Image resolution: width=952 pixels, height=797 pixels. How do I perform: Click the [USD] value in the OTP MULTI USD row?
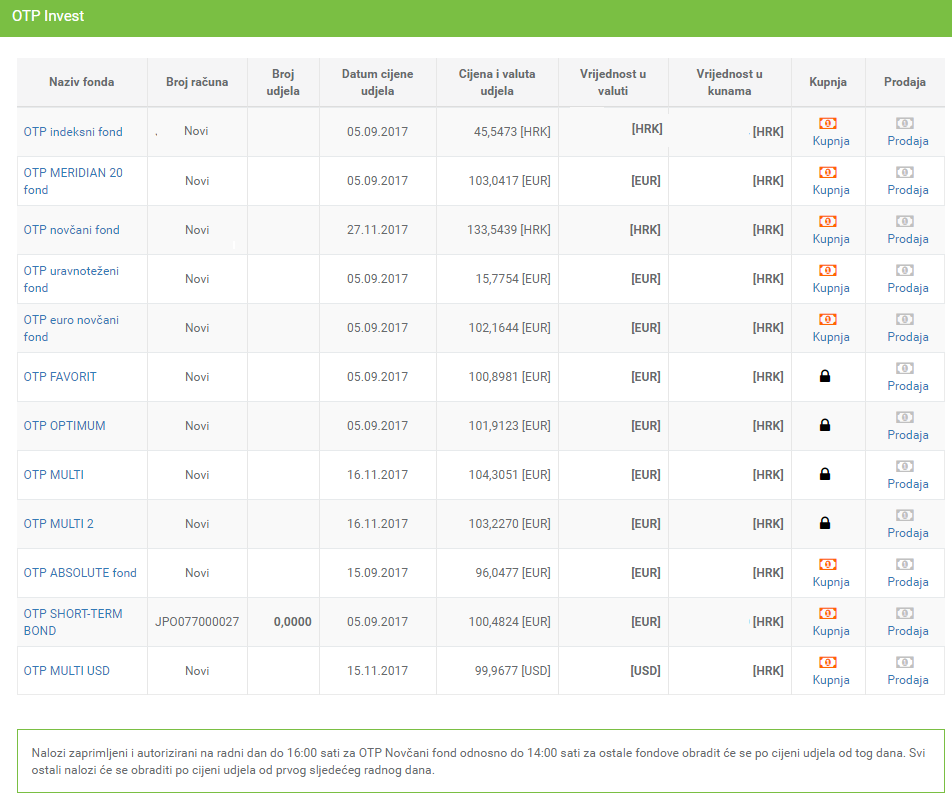point(645,671)
